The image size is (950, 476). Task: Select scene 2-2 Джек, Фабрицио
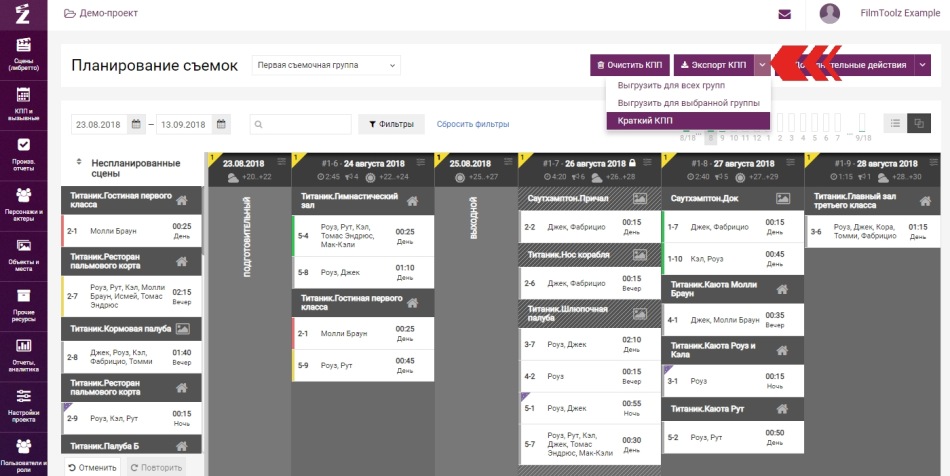click(x=590, y=227)
